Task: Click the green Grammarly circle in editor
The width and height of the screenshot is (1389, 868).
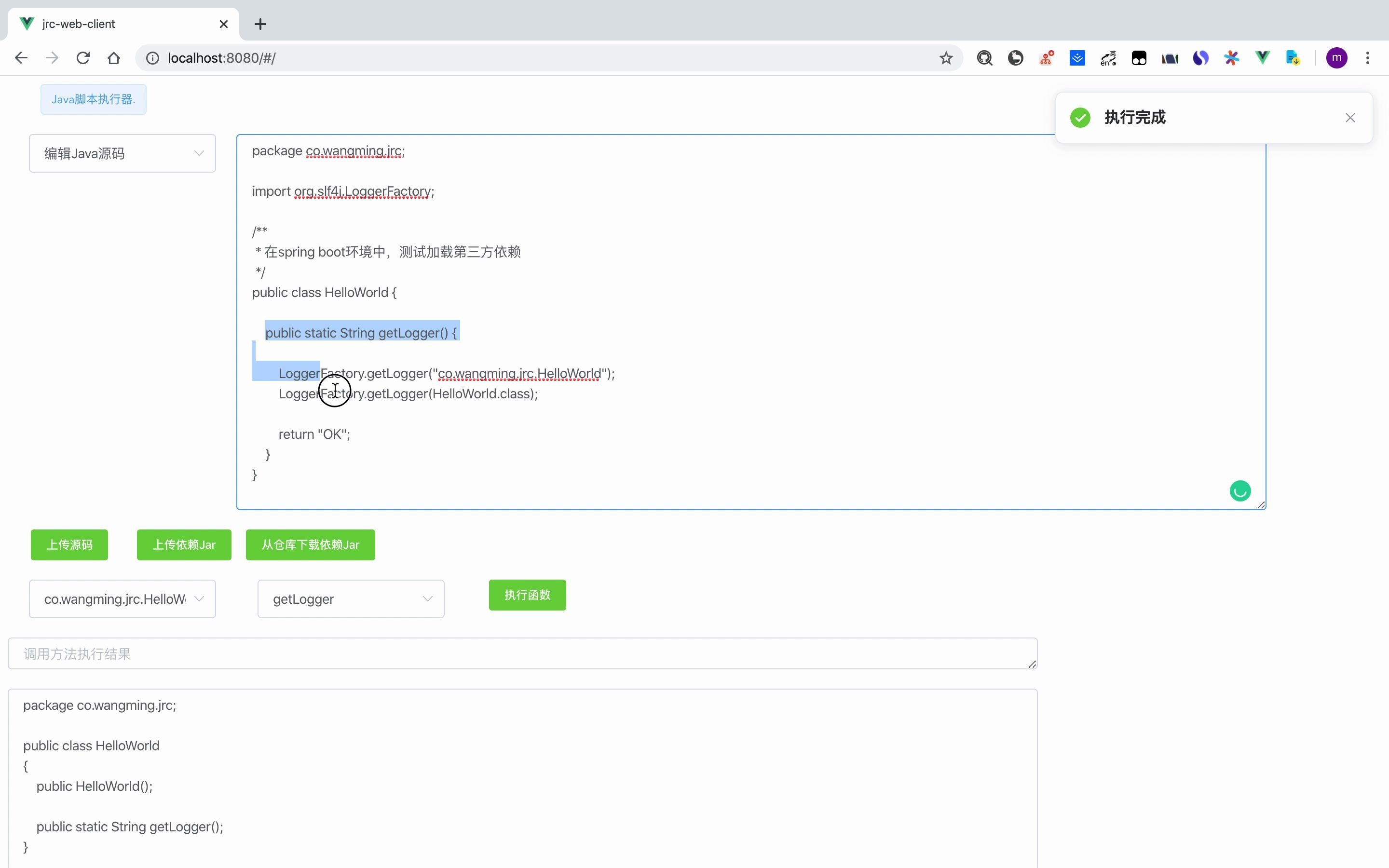Action: [1240, 491]
